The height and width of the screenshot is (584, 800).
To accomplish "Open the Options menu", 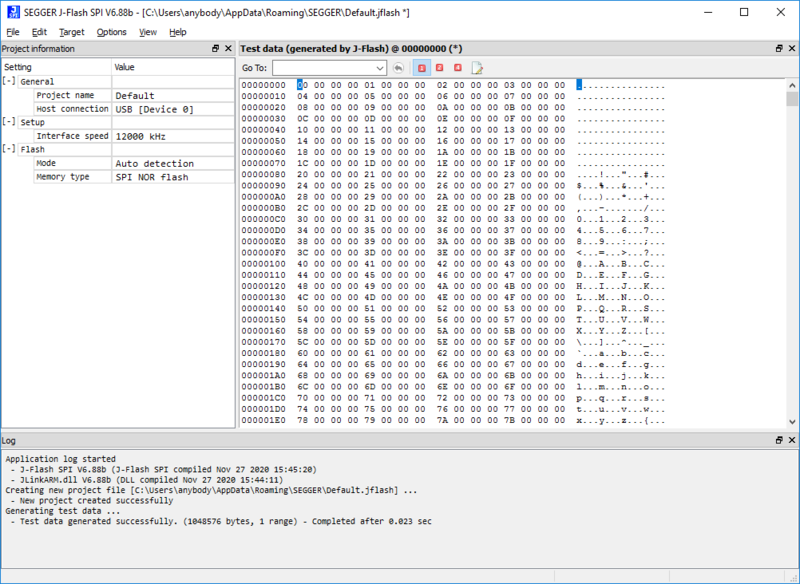I will point(111,32).
